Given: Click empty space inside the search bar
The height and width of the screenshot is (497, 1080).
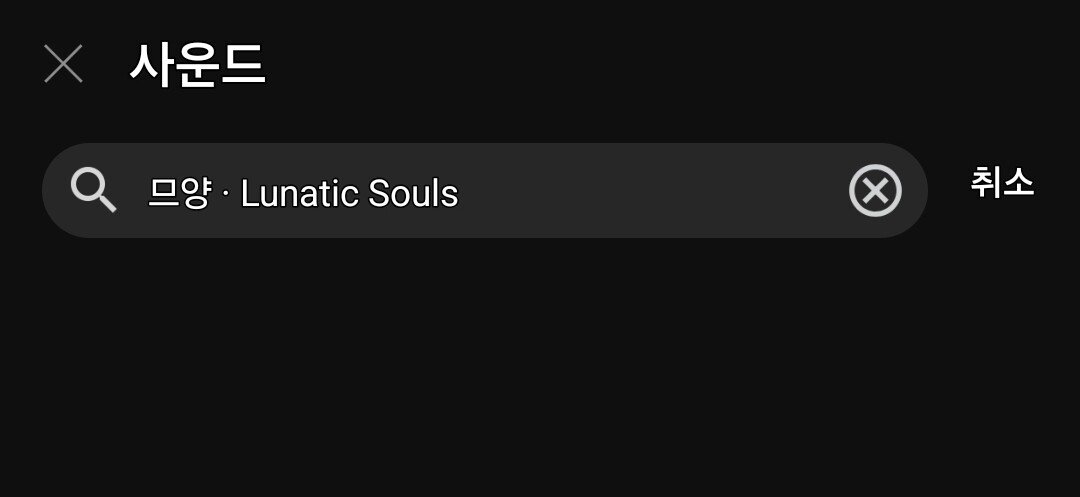Looking at the screenshot, I should click(x=650, y=191).
